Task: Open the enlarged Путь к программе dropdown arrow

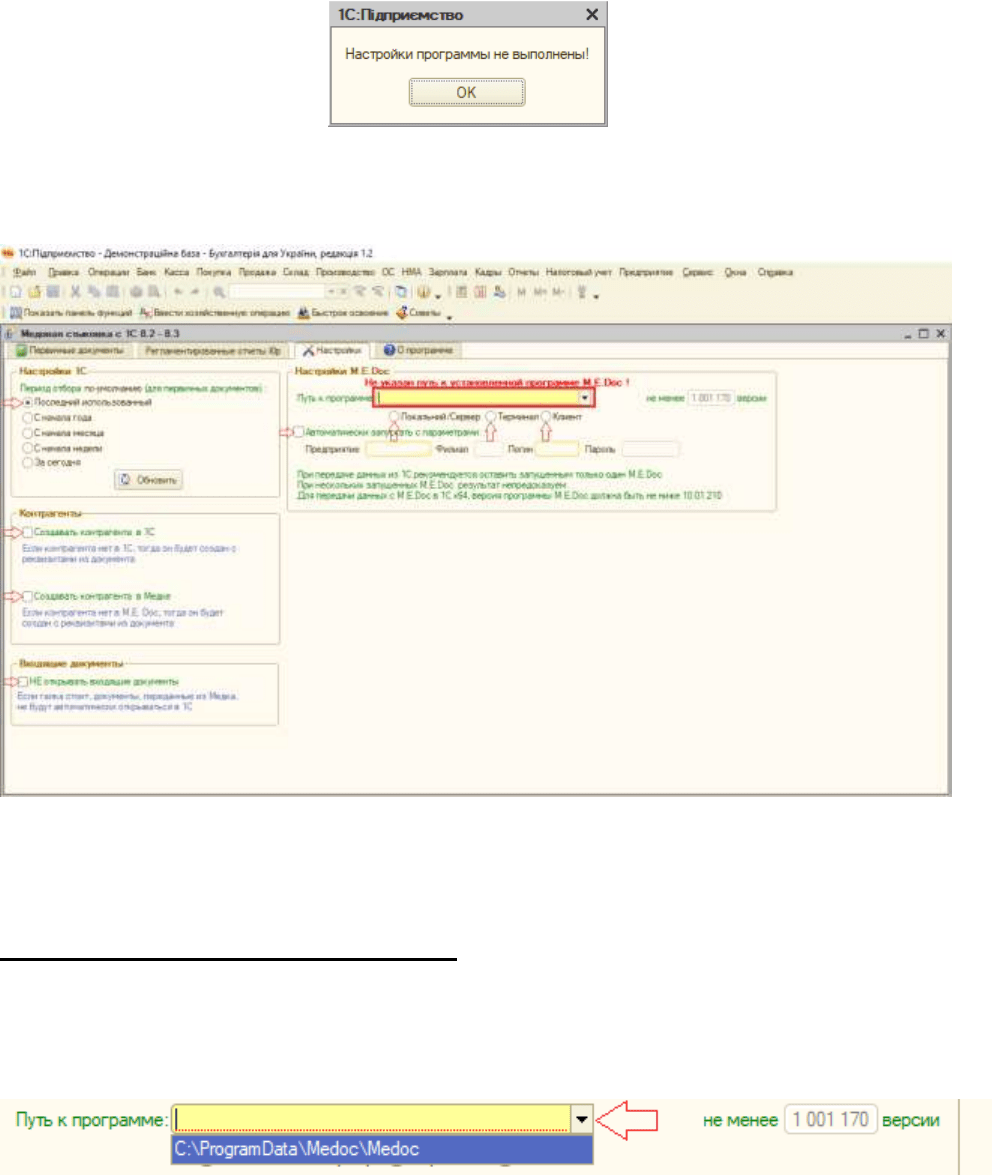Action: click(x=581, y=1120)
